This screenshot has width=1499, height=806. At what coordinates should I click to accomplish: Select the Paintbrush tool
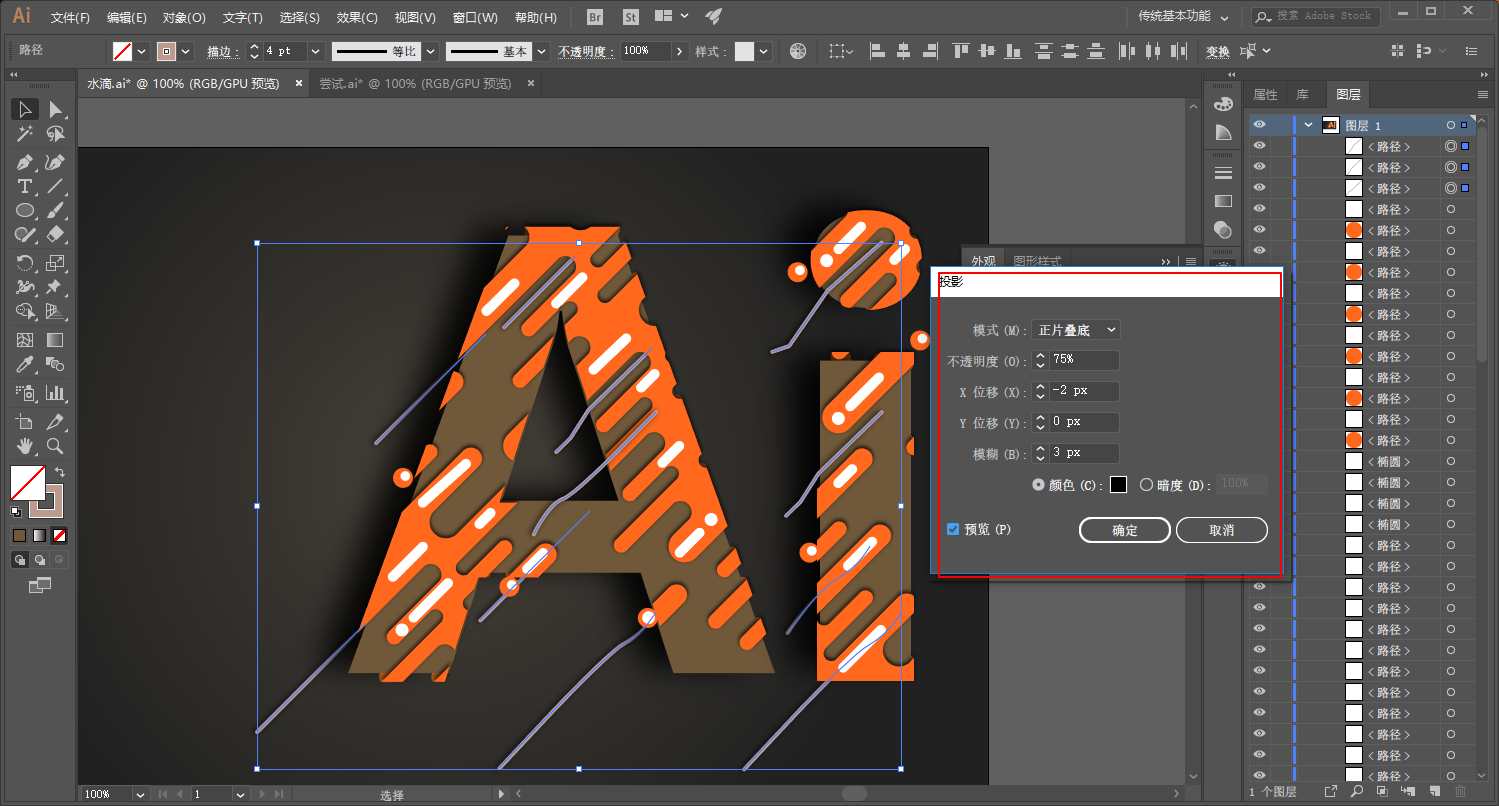tap(56, 211)
